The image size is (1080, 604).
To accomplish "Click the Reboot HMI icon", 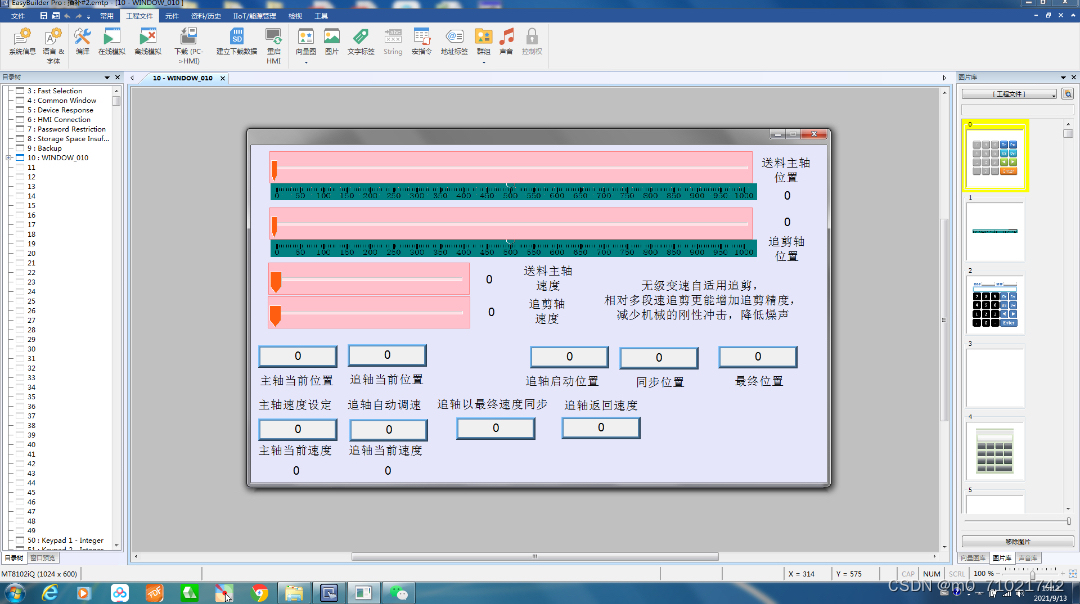I will coord(273,45).
